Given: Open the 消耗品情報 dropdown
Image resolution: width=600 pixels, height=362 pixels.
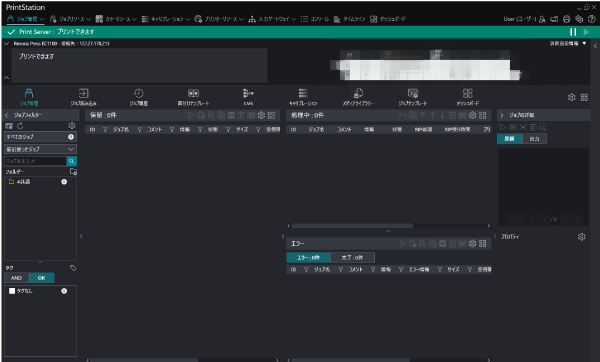Looking at the screenshot, I should click(568, 44).
